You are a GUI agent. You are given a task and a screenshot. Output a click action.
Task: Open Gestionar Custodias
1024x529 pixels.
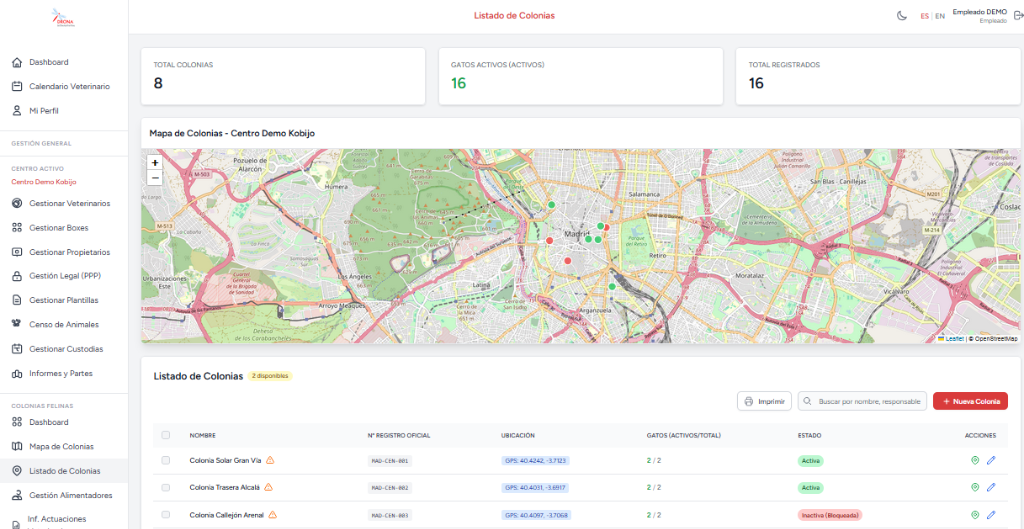[63, 349]
